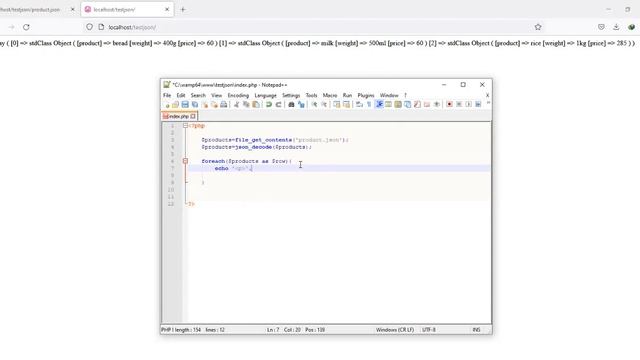640x360 pixels.
Task: Open the File menu in Notepad++
Action: pos(167,95)
